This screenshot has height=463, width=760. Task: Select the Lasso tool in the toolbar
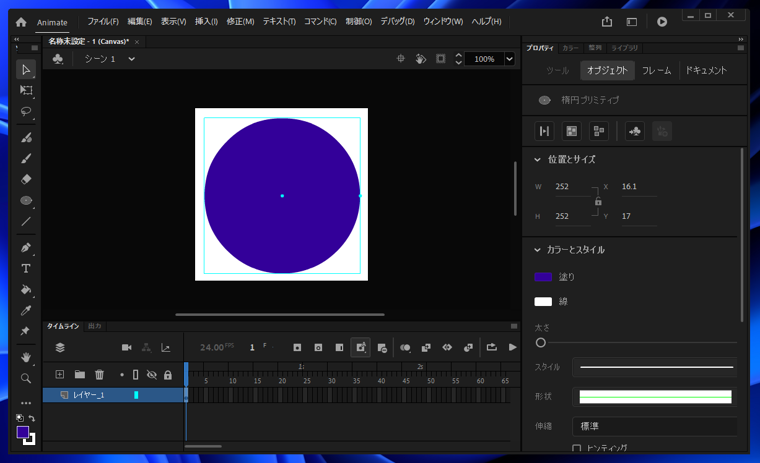pyautogui.click(x=26, y=112)
